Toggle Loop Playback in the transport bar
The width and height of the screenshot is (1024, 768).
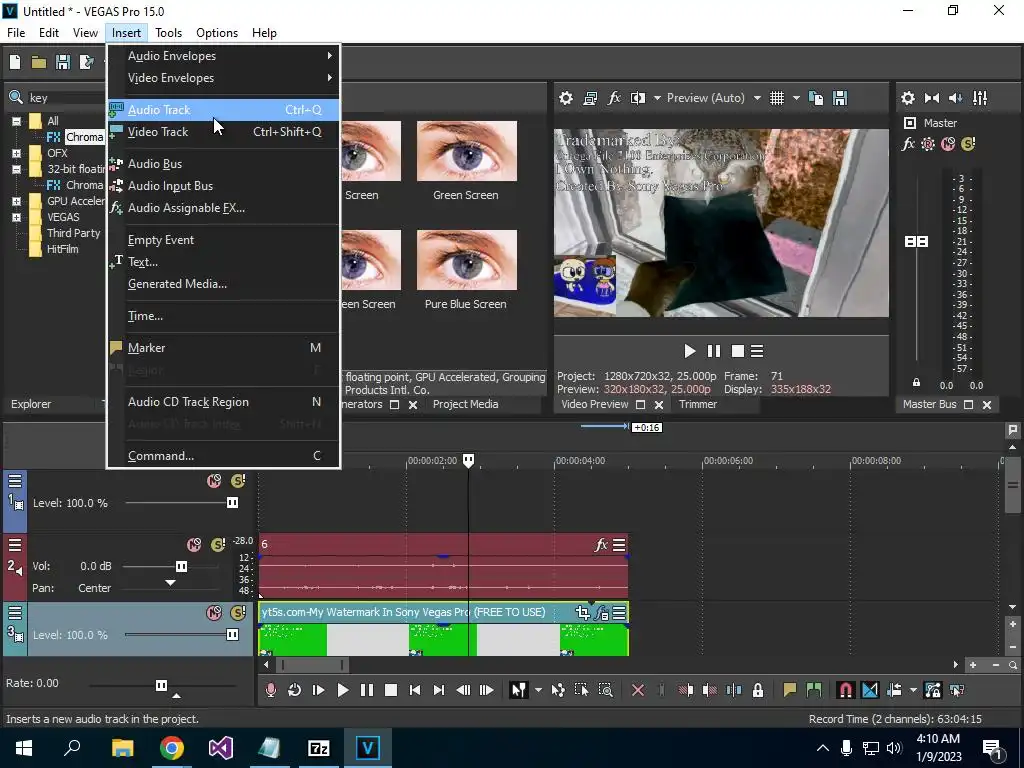pyautogui.click(x=295, y=690)
